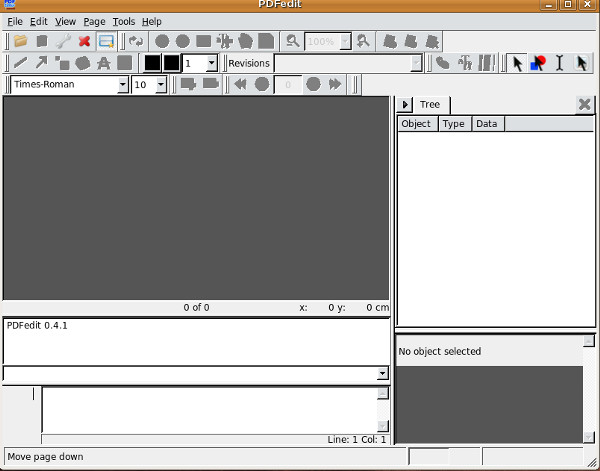
Task: Click the magnifier right of zoom box
Action: pyautogui.click(x=363, y=41)
